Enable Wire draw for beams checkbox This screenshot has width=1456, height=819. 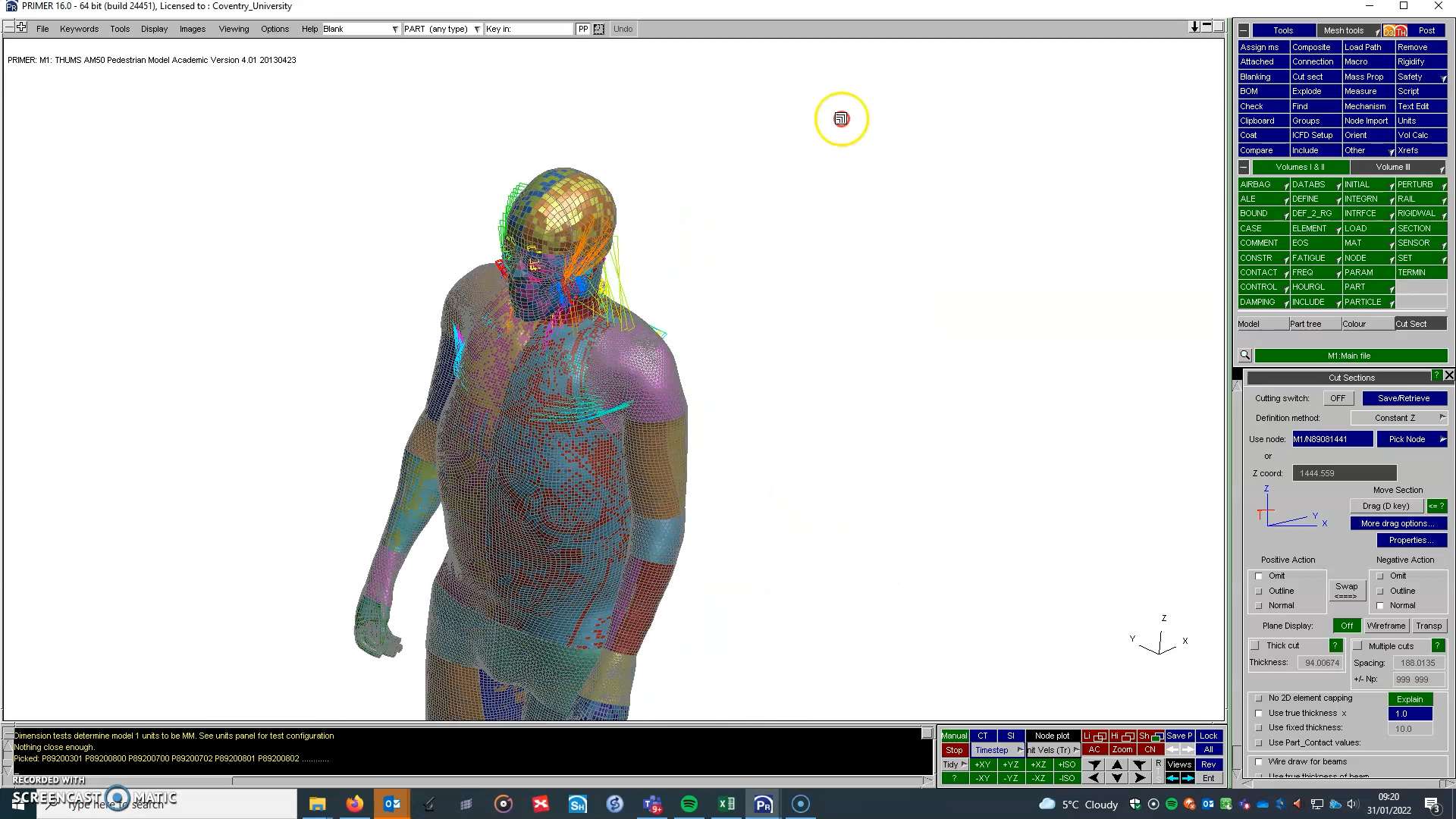[x=1259, y=762]
